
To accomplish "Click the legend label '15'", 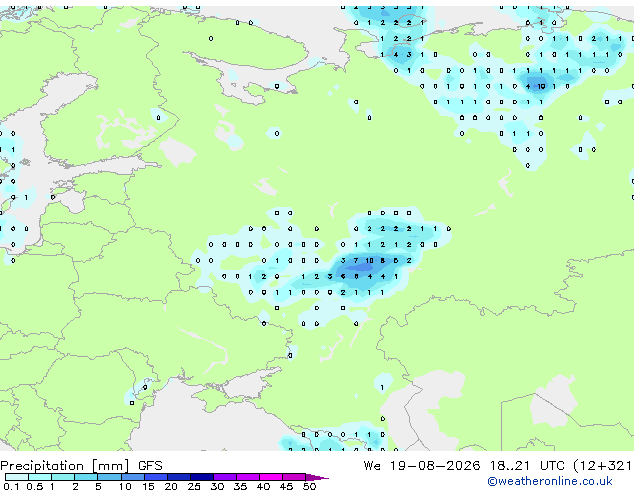I will (148, 486).
